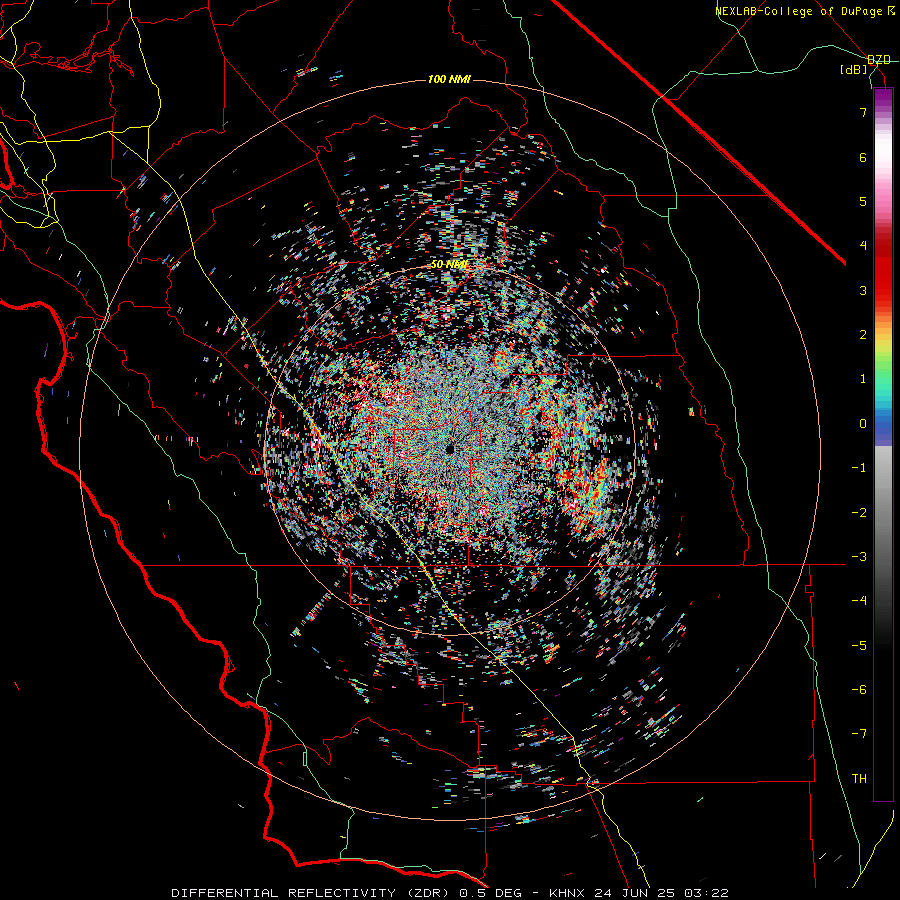This screenshot has width=900, height=900.
Task: Click the 4 value on the dB scale
Action: 863,246
